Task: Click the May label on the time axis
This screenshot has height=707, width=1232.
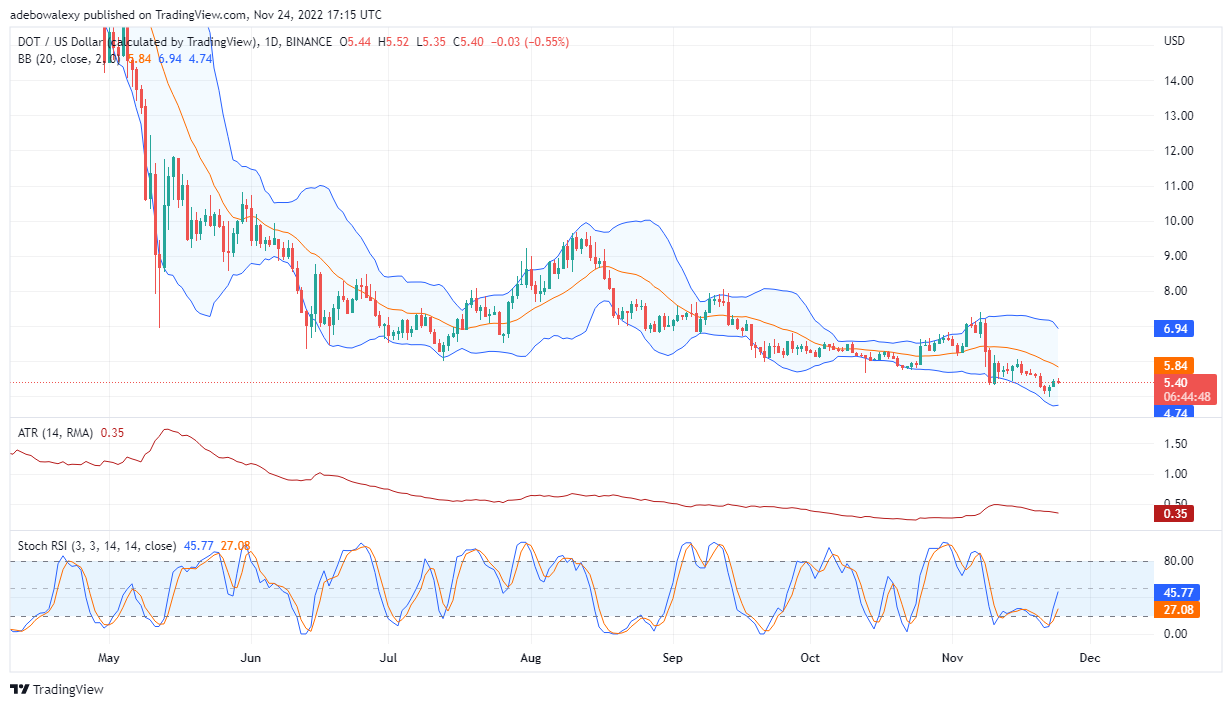Action: 110,658
